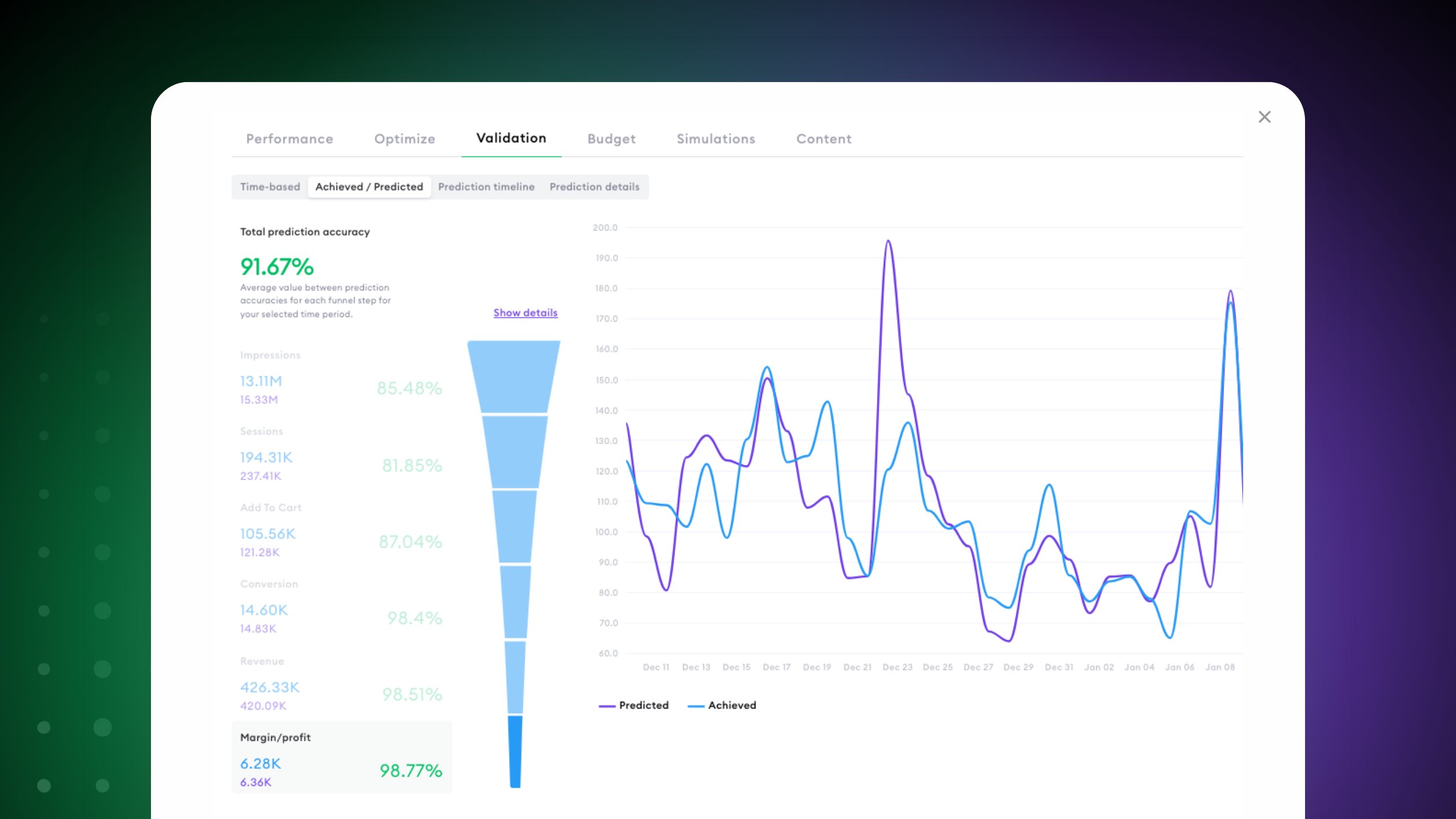The width and height of the screenshot is (1456, 819).
Task: Select the Revenue funnel step row
Action: (341, 685)
